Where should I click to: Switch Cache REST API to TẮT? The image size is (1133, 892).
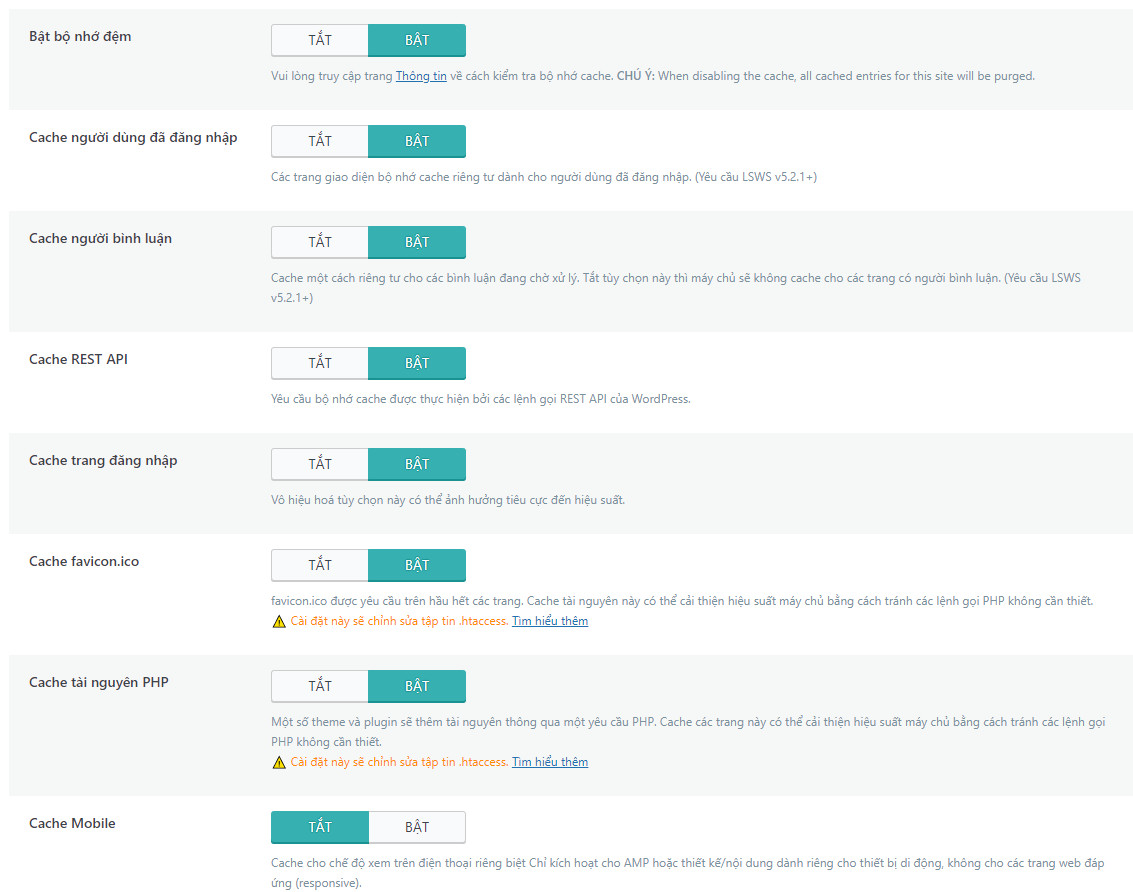point(320,363)
